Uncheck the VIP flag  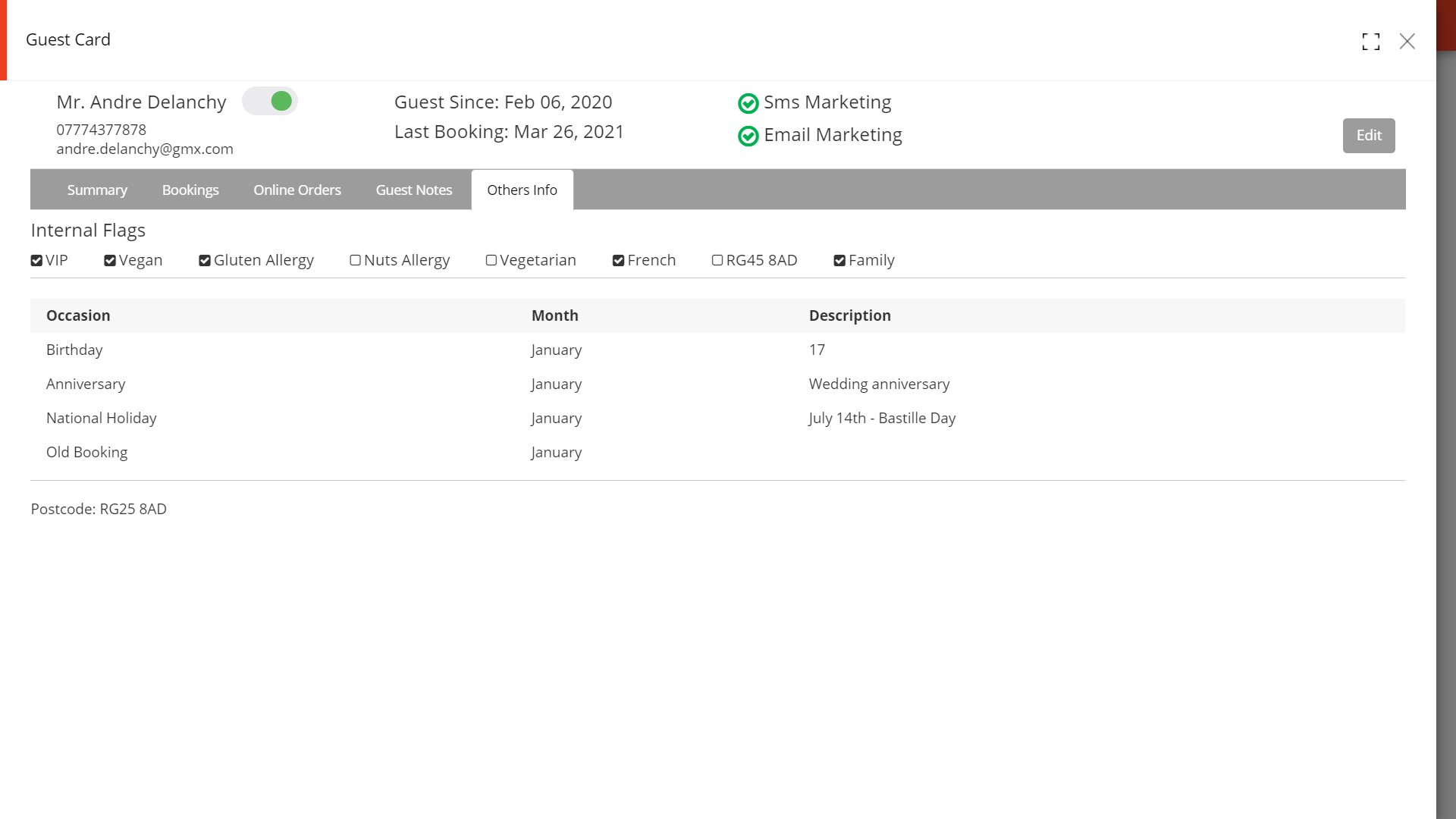coord(36,261)
